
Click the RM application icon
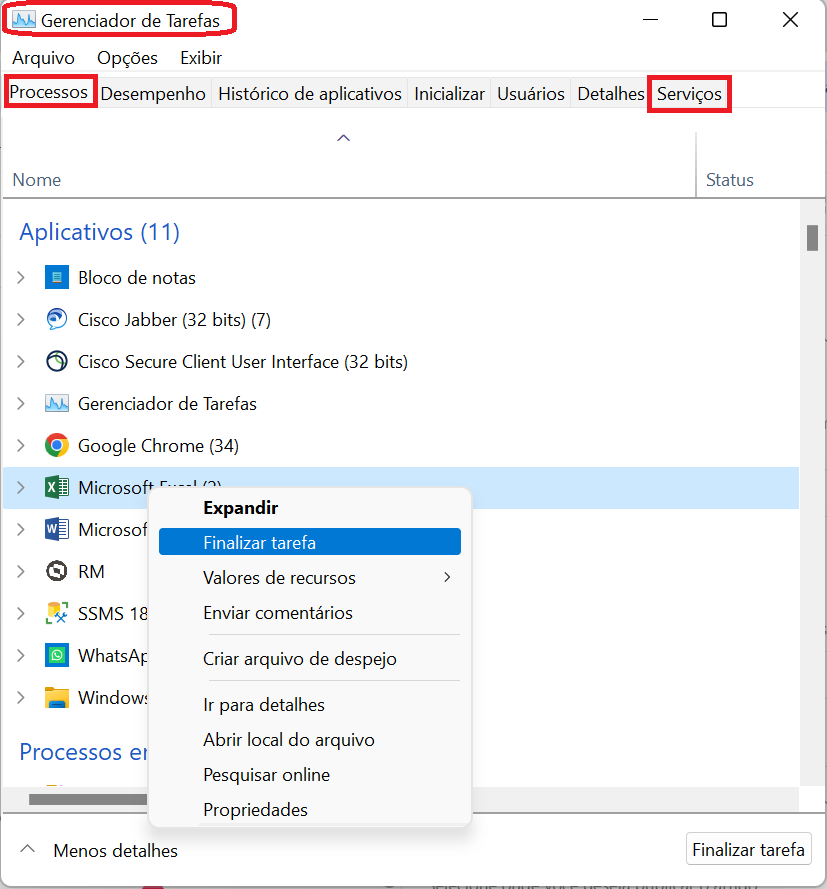[57, 571]
